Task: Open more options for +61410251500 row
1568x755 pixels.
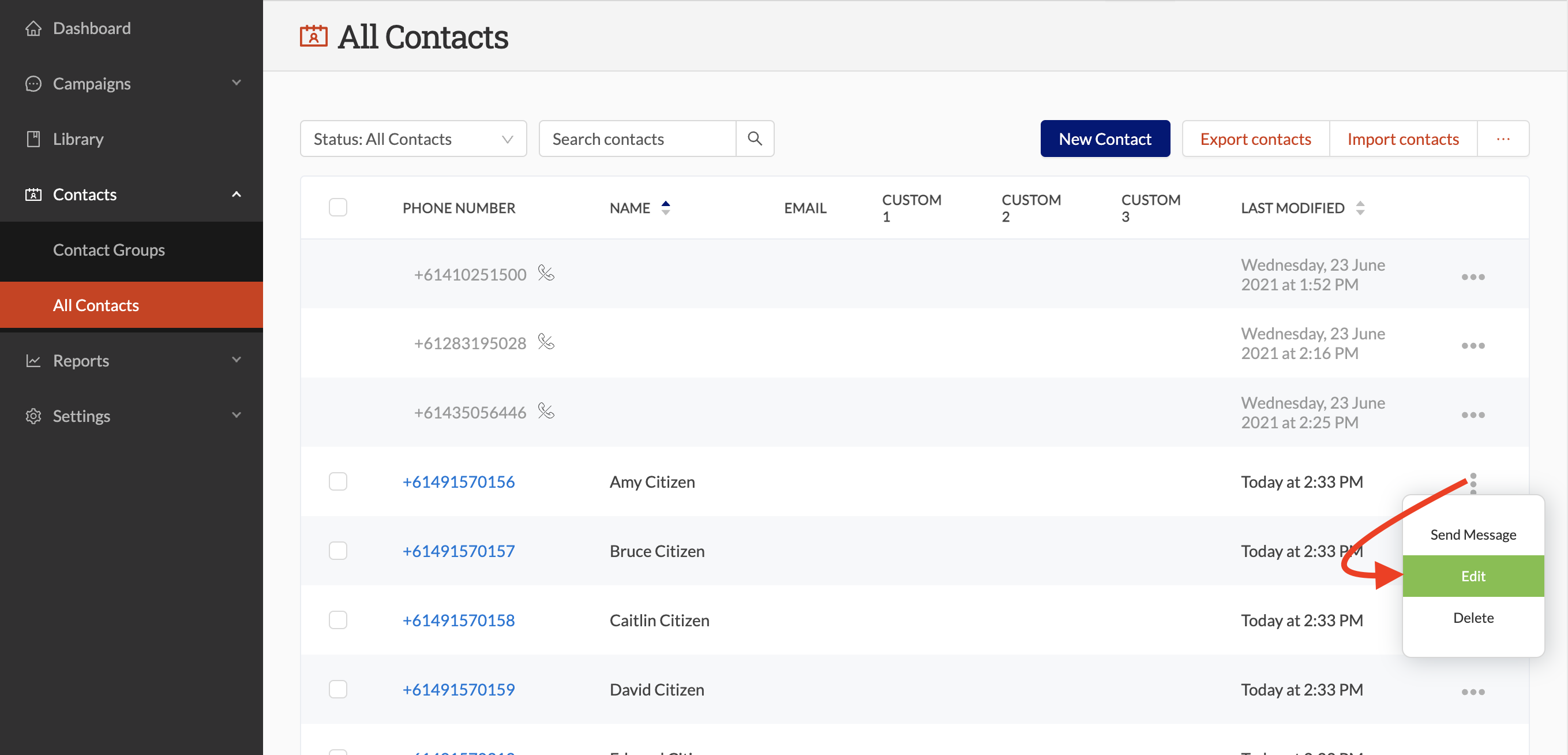Action: [x=1473, y=277]
